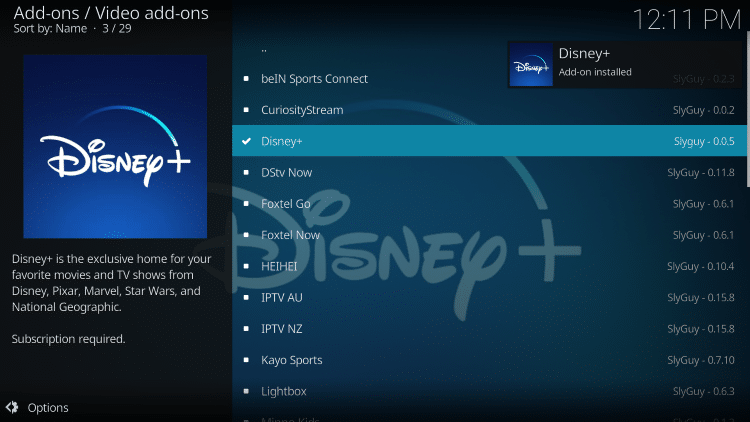Click the bullet icon beside HEIHEI

tap(246, 266)
